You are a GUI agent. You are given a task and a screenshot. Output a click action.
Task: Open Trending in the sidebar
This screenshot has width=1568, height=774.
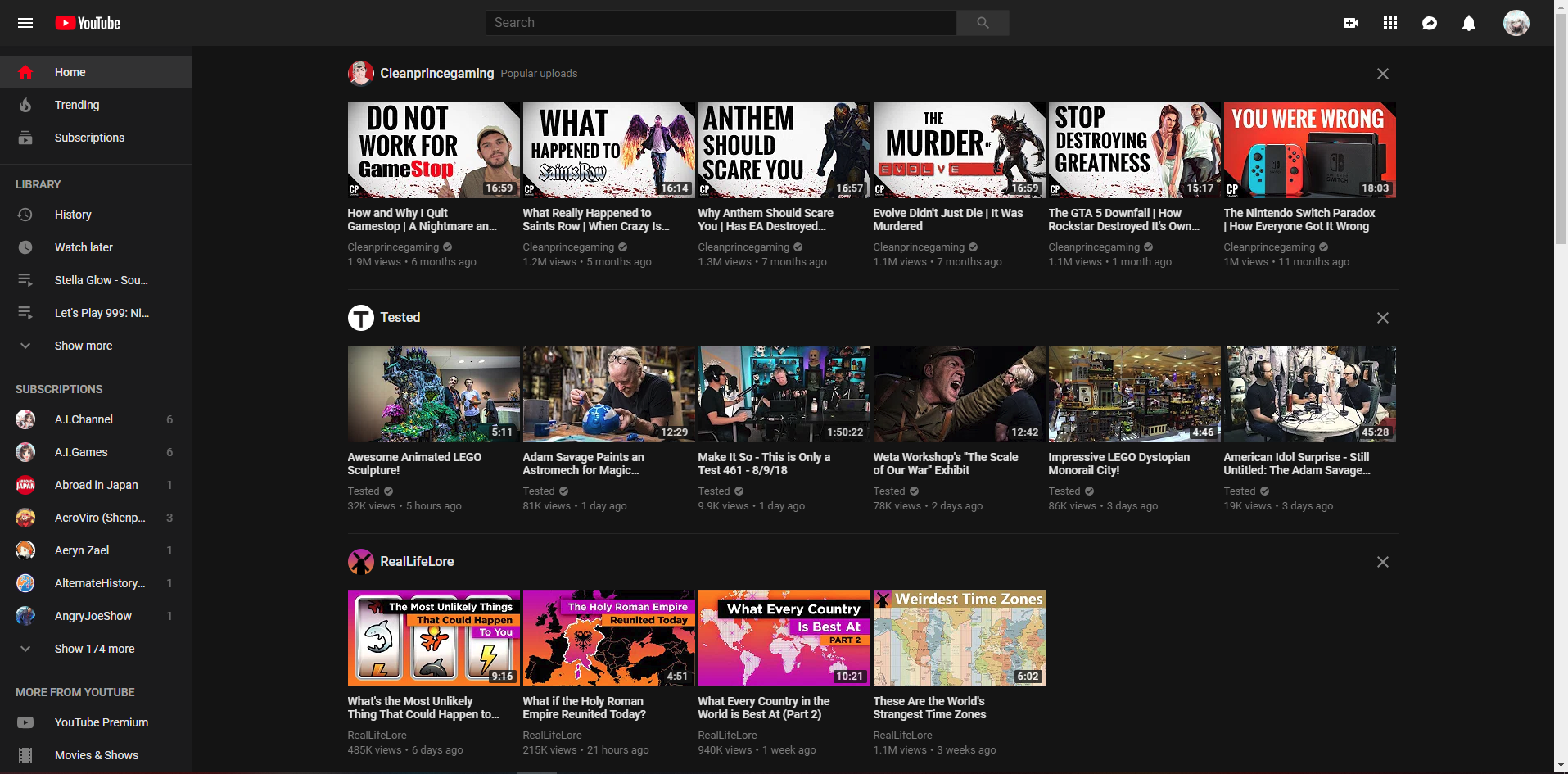[x=96, y=105]
